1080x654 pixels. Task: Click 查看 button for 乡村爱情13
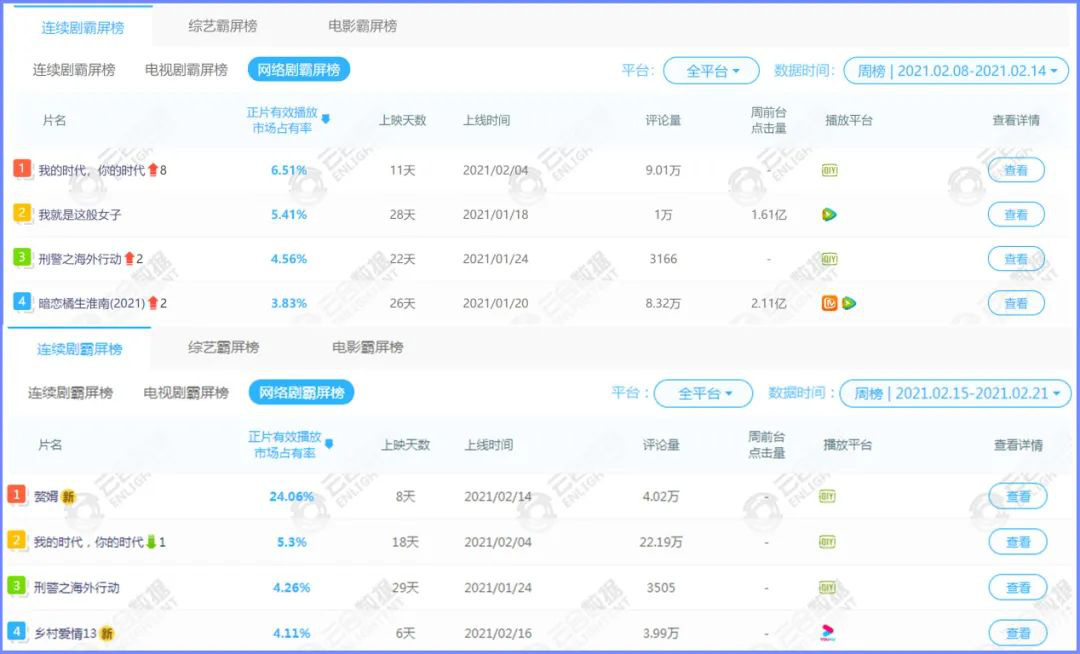point(1018,633)
